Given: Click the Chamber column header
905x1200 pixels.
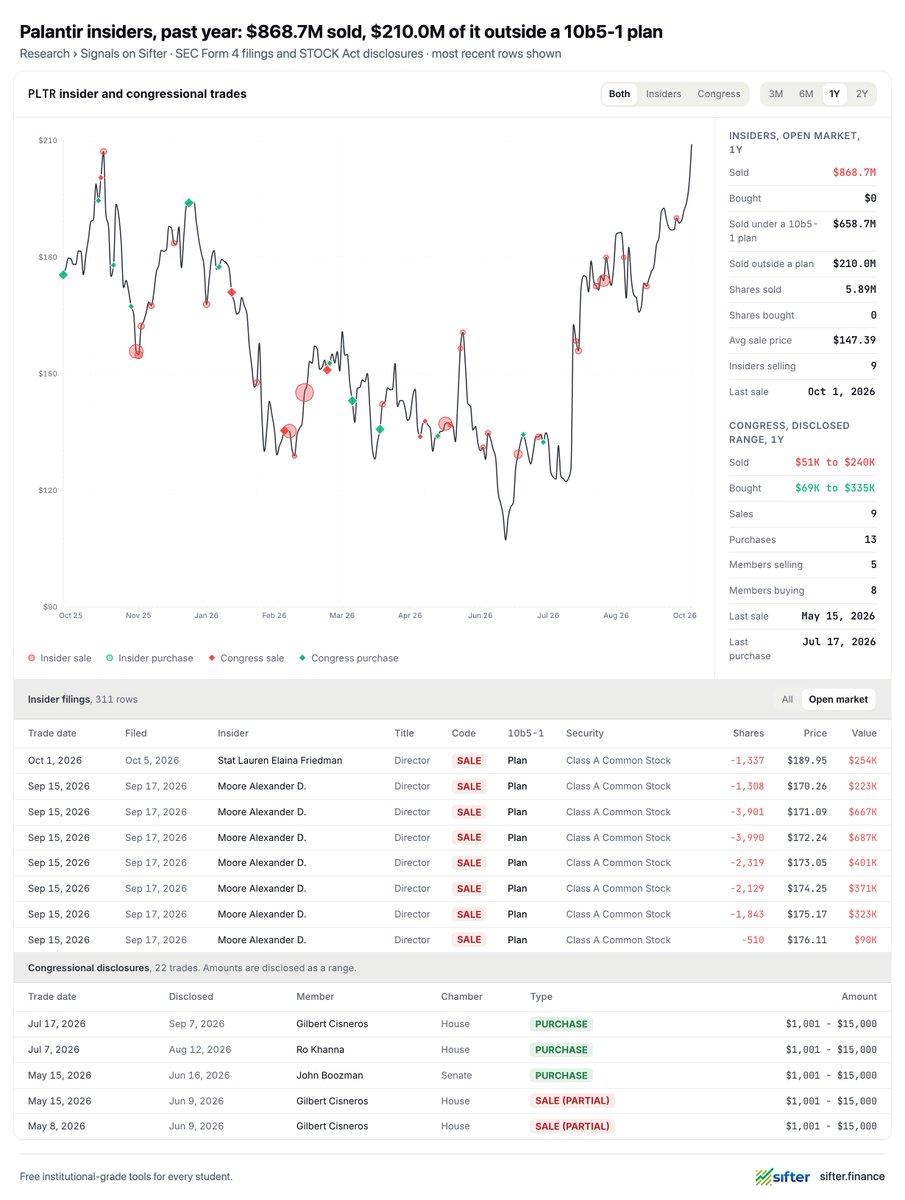Looking at the screenshot, I should 461,997.
